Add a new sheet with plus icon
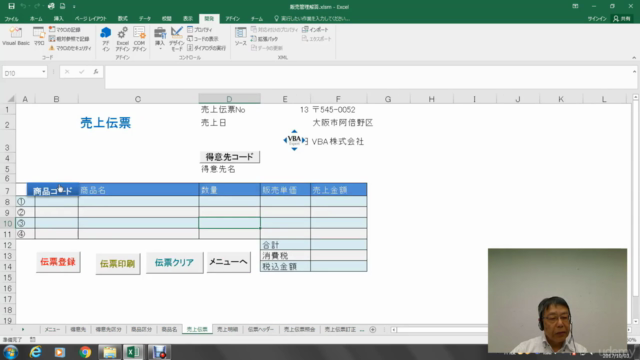The width and height of the screenshot is (640, 360). pos(373,329)
